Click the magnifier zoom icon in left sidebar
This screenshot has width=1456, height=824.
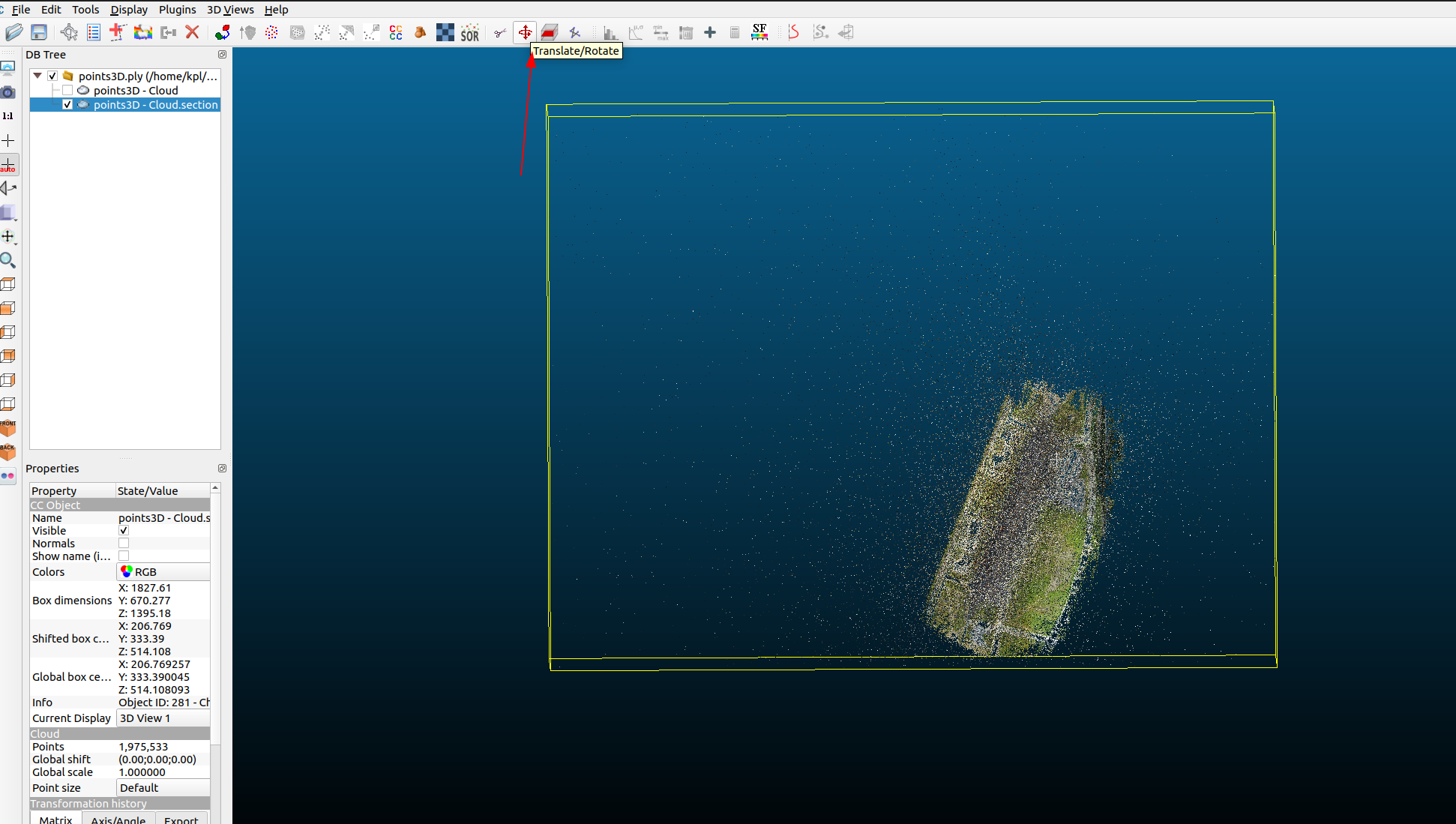tap(8, 260)
